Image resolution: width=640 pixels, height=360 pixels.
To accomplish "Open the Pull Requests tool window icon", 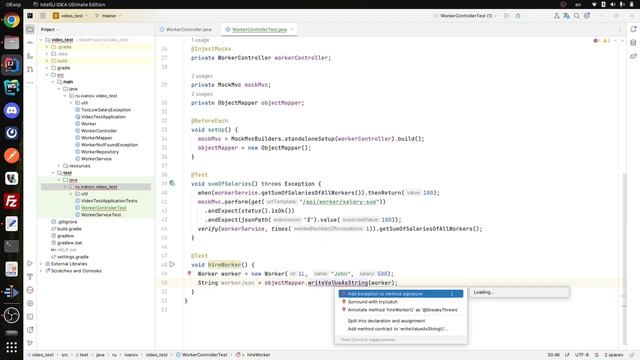I will [x=30, y=69].
